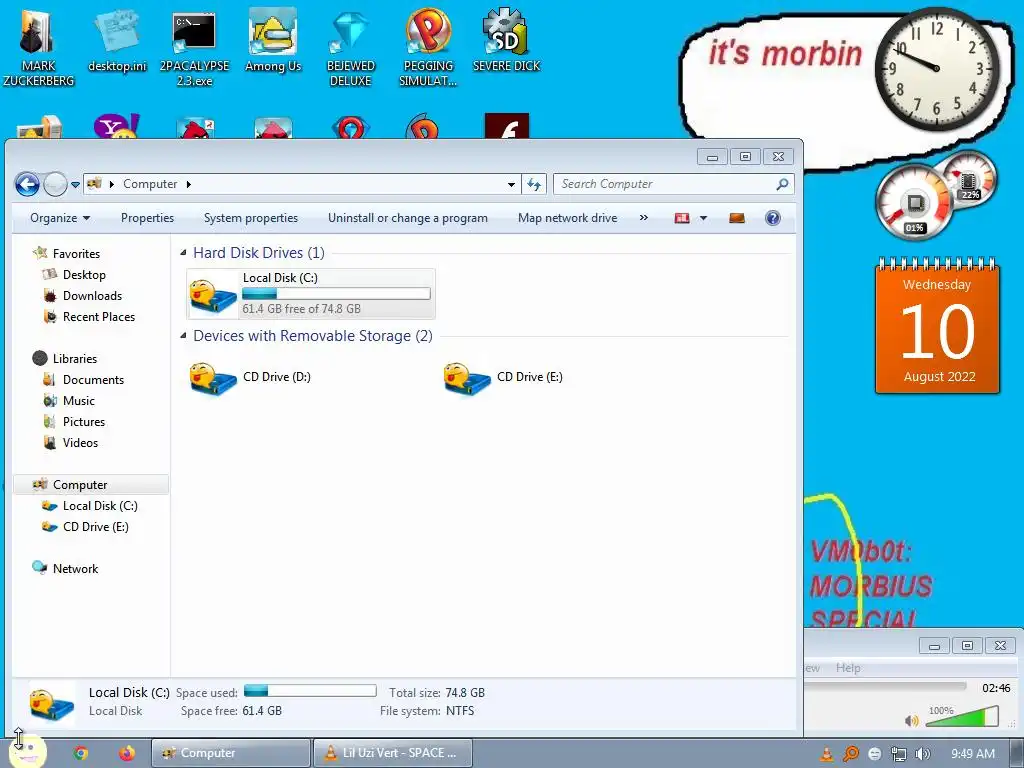Open BEJEWED DELUXE desktop shortcut
The height and width of the screenshot is (768, 1024).
[351, 47]
